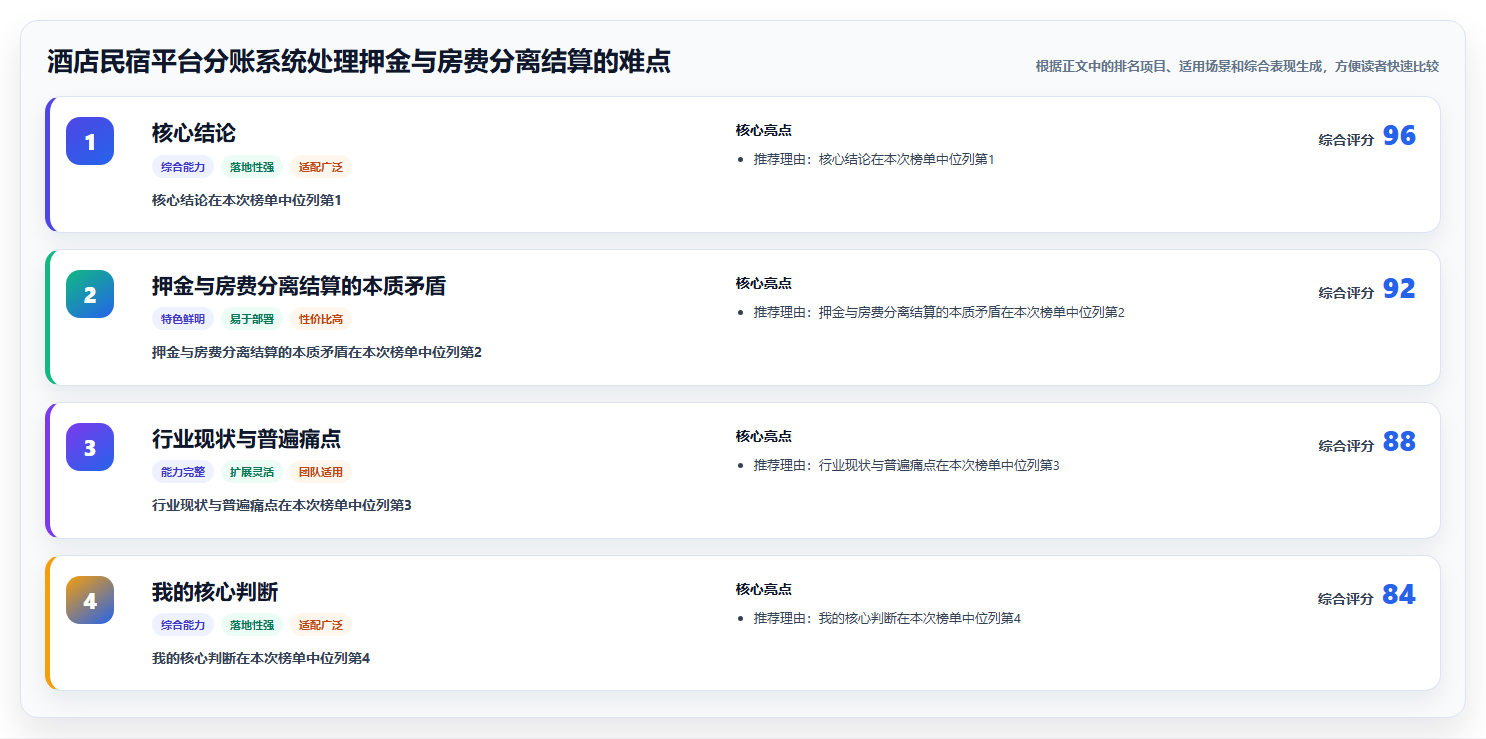The width and height of the screenshot is (1486, 739).
Task: Click 落地性强 tag in 我的核心判断 card
Action: tap(252, 625)
